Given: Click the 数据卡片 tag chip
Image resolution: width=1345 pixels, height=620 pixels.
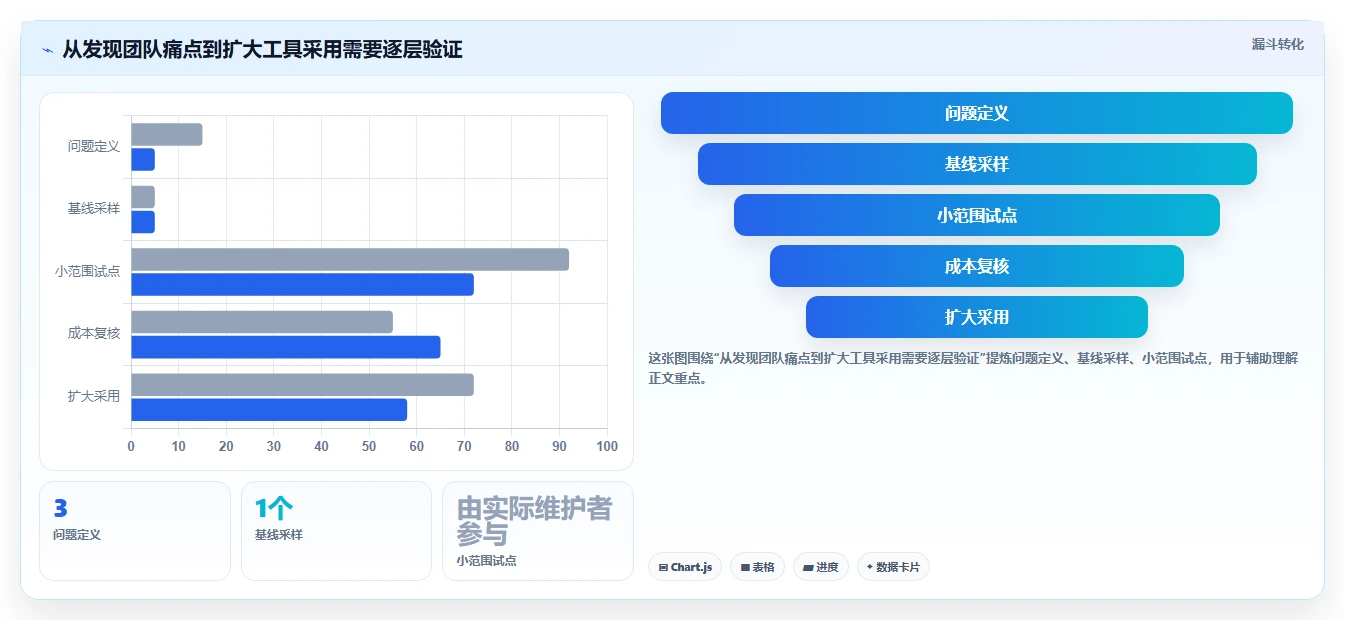Looking at the screenshot, I should click(893, 567).
